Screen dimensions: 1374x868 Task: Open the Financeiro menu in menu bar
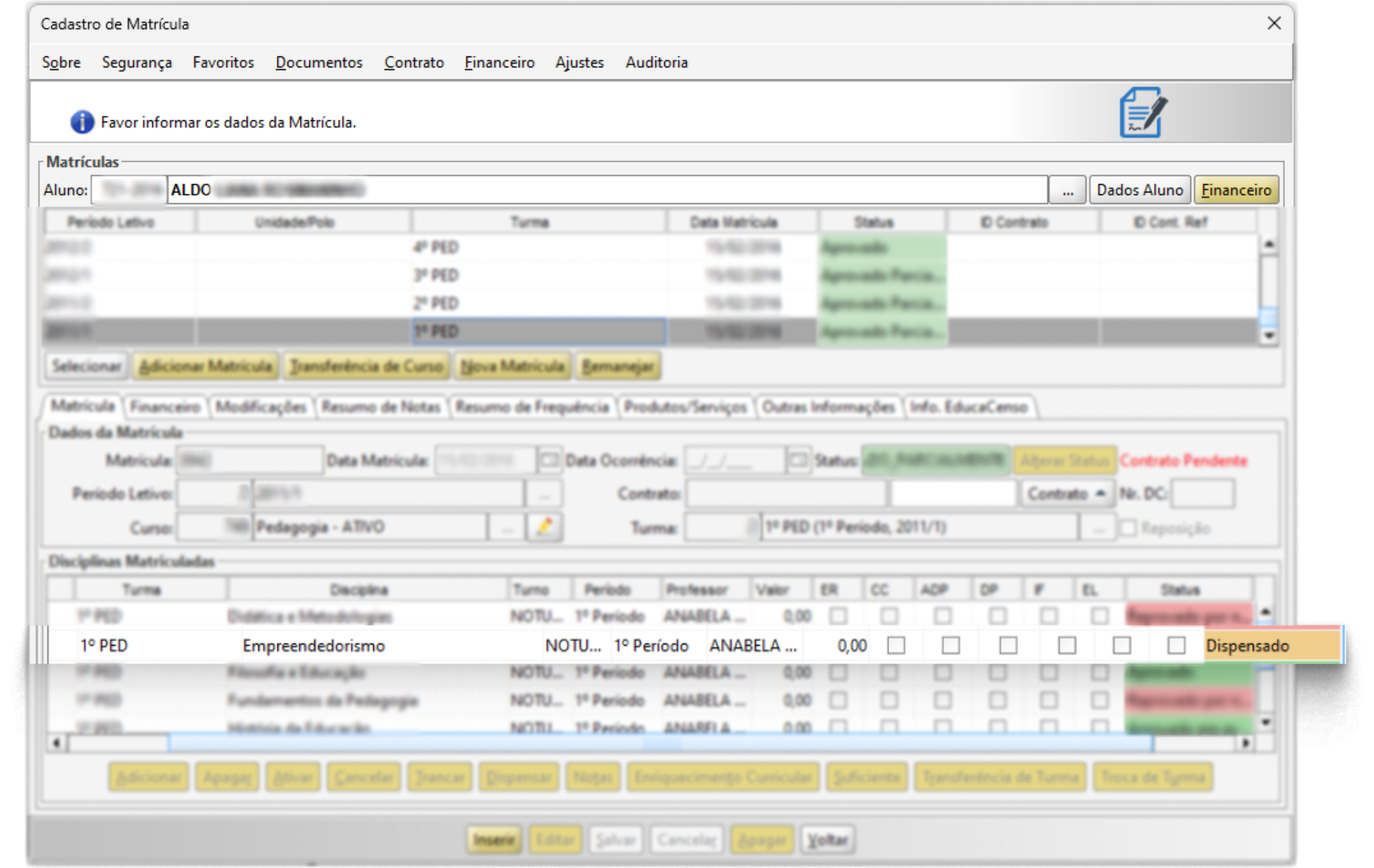tap(499, 62)
